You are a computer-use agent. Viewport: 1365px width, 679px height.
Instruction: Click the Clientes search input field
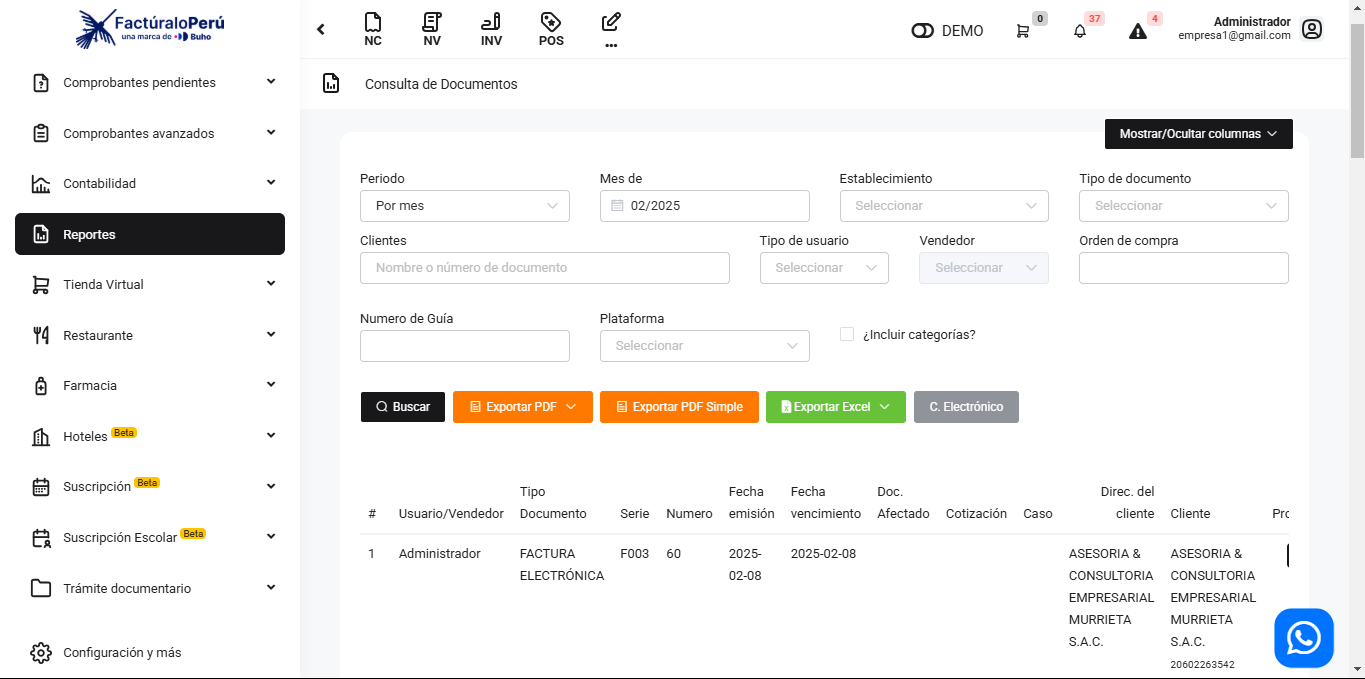click(x=544, y=268)
